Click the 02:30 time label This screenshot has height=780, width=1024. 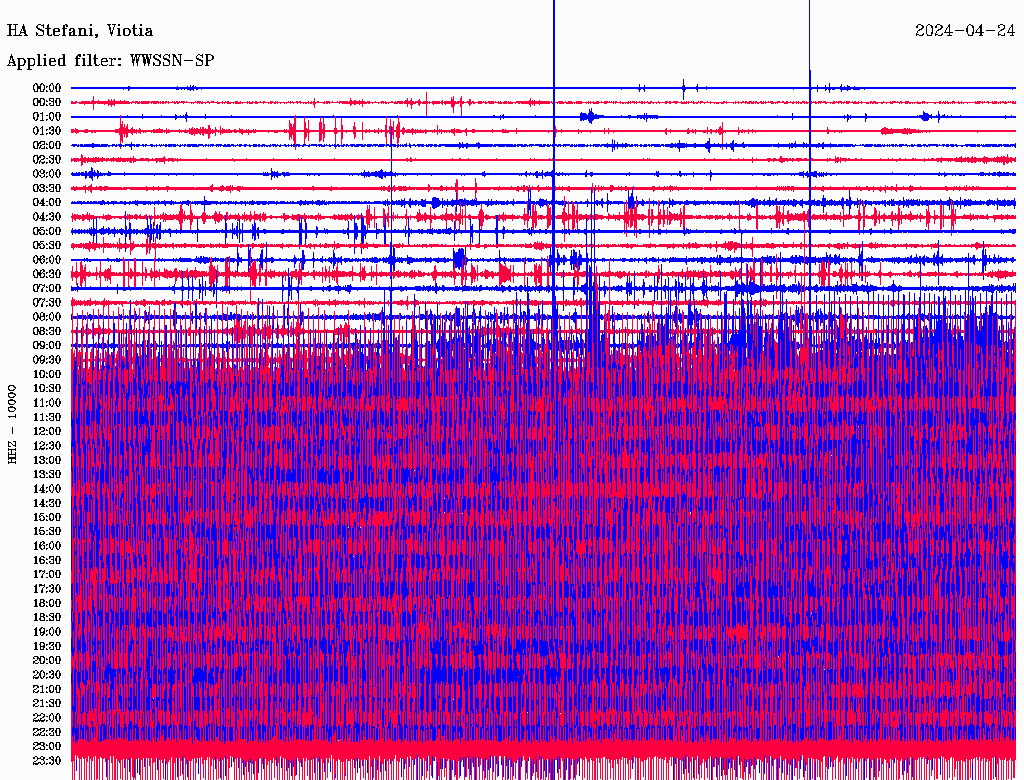(47, 159)
